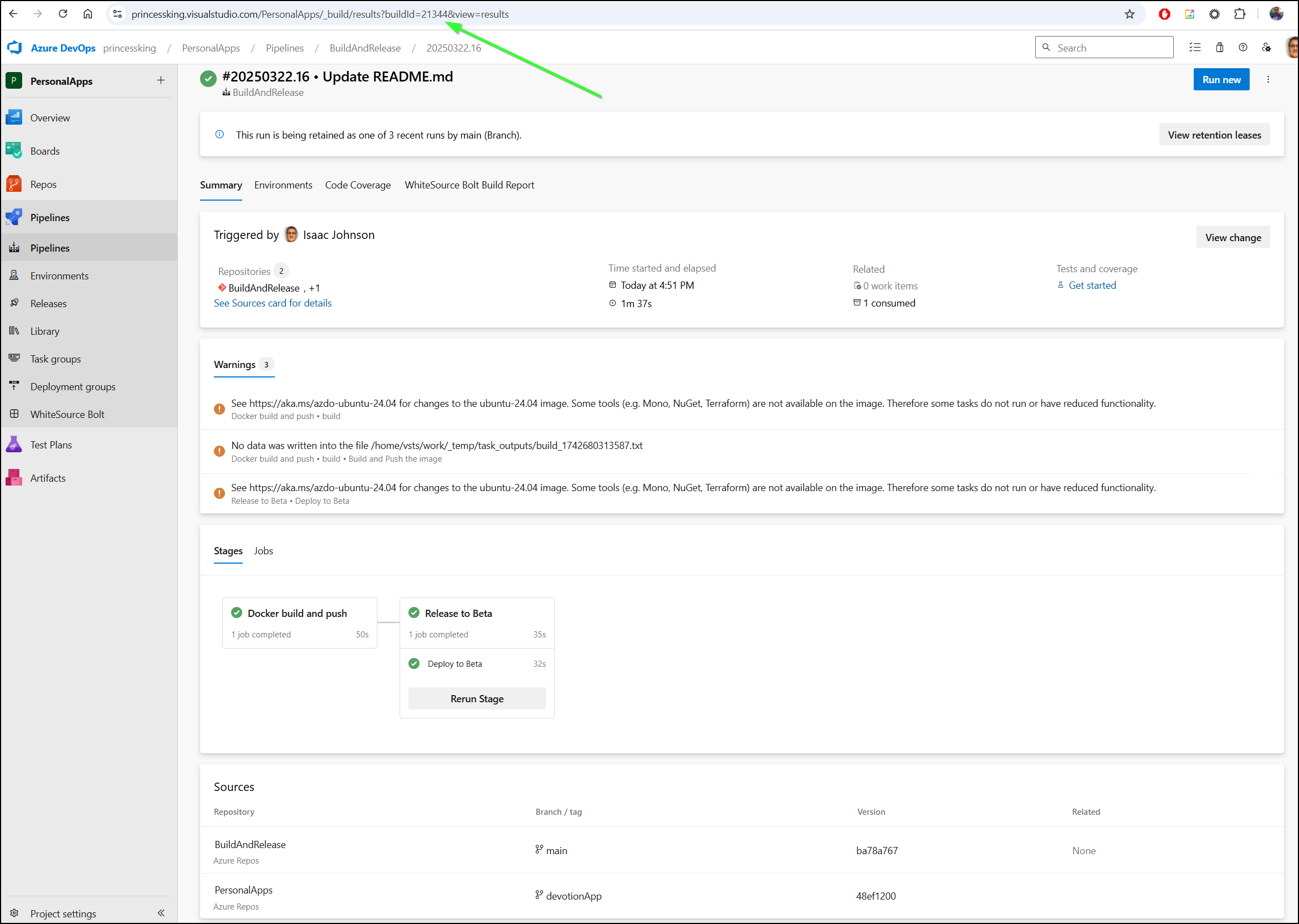Click the PersonalApps repository in Sources

coord(243,890)
